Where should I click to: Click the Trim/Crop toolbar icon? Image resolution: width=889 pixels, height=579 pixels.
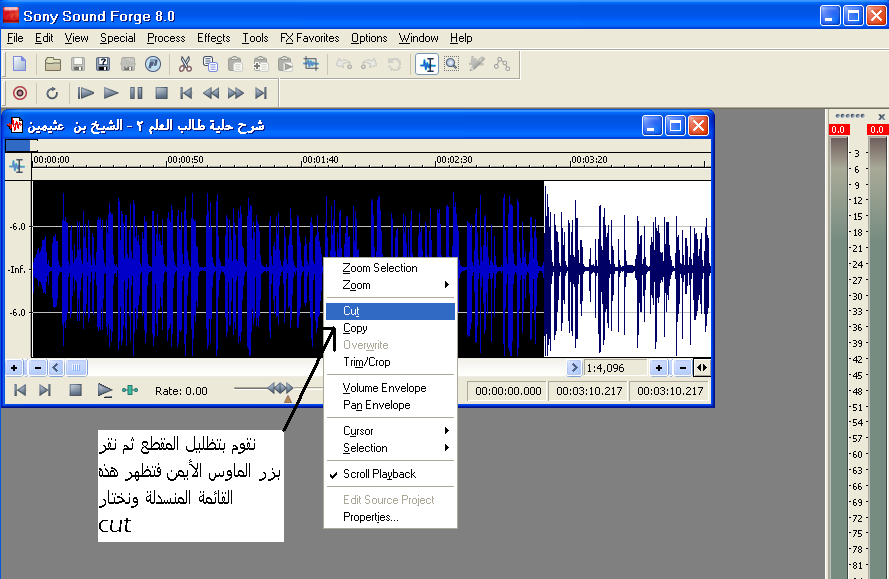pos(311,64)
